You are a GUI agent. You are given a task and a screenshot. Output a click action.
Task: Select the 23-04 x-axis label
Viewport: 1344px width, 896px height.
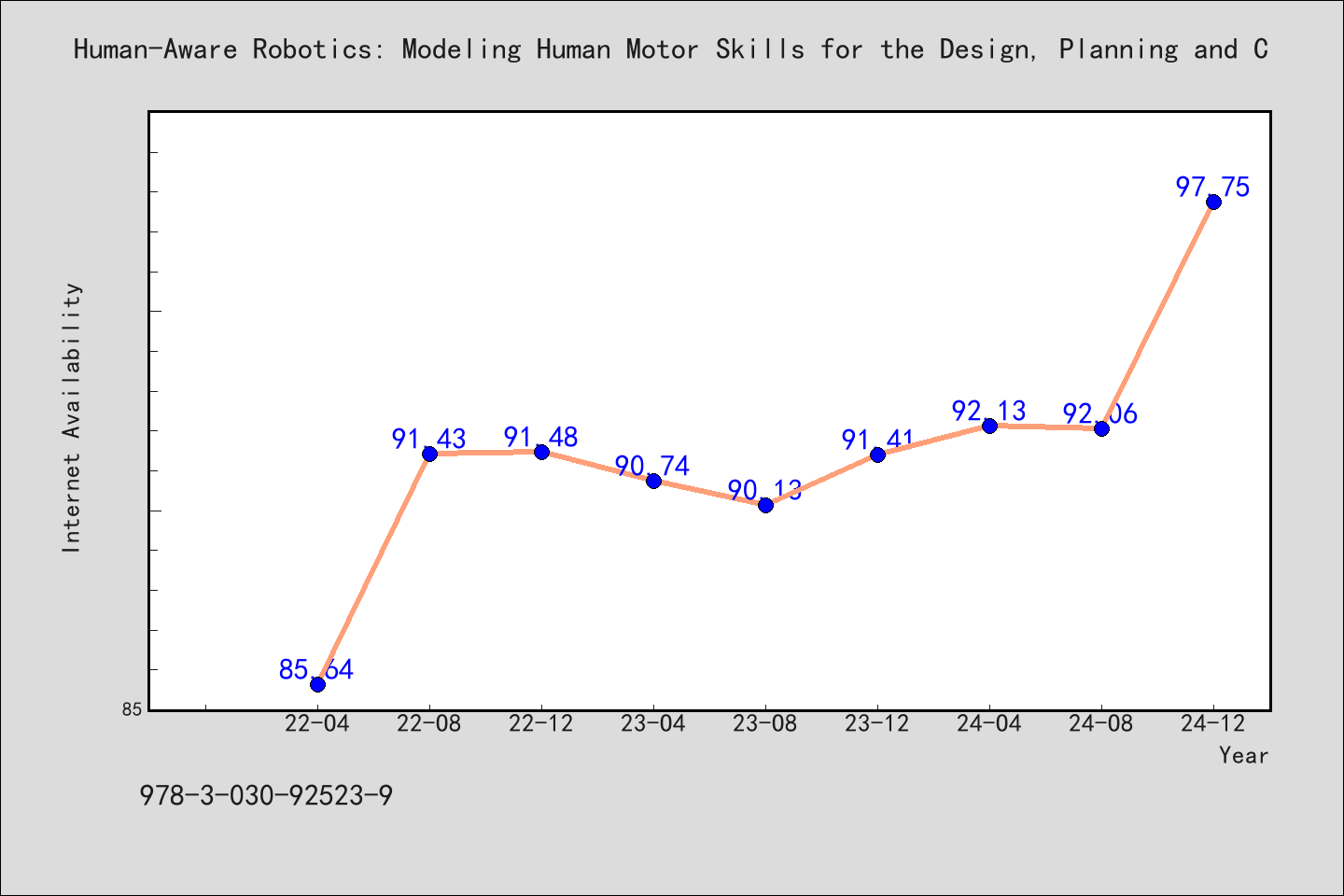(653, 724)
